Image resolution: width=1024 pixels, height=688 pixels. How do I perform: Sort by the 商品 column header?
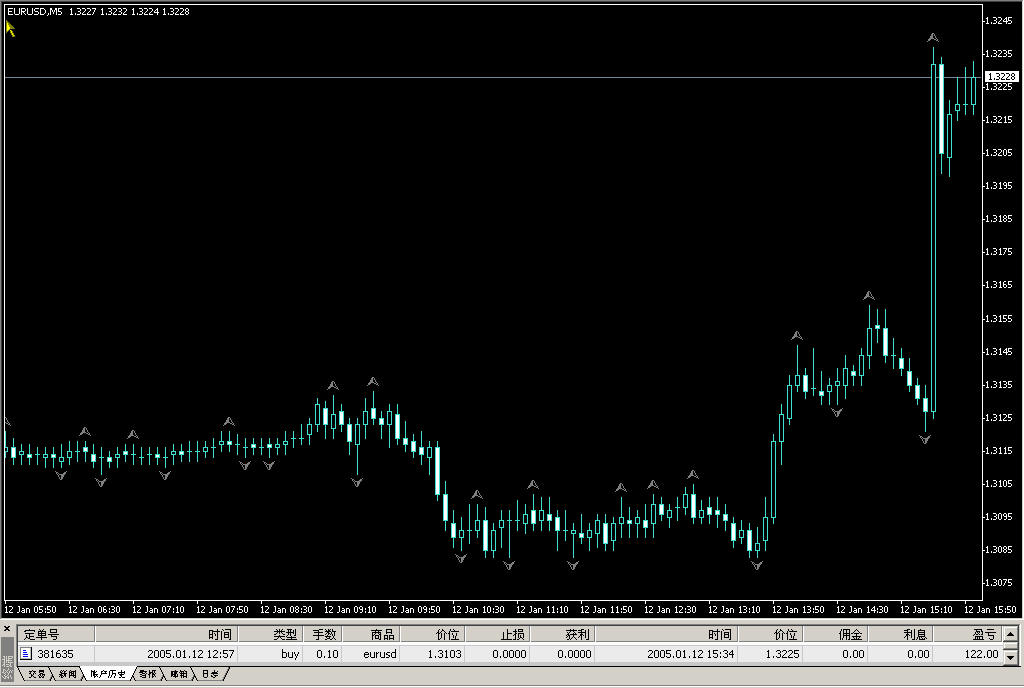coord(372,634)
